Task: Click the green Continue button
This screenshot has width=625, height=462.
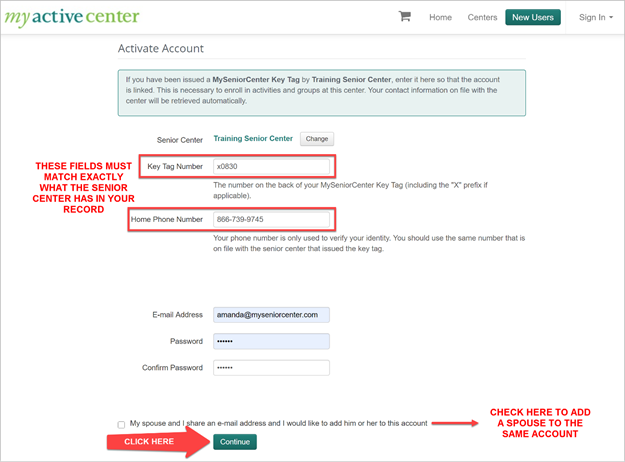Action: (x=235, y=442)
